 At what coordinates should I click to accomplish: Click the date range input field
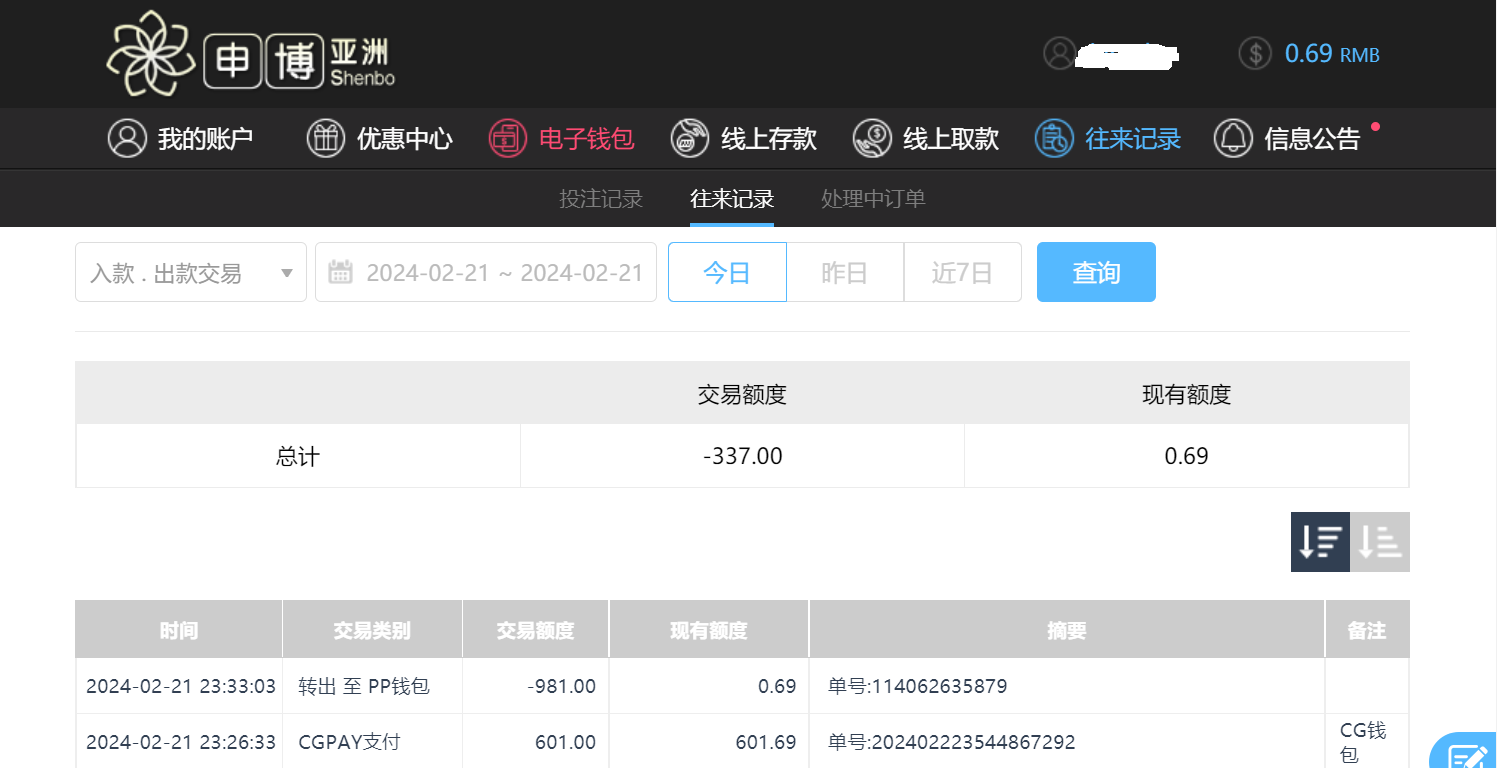[486, 272]
